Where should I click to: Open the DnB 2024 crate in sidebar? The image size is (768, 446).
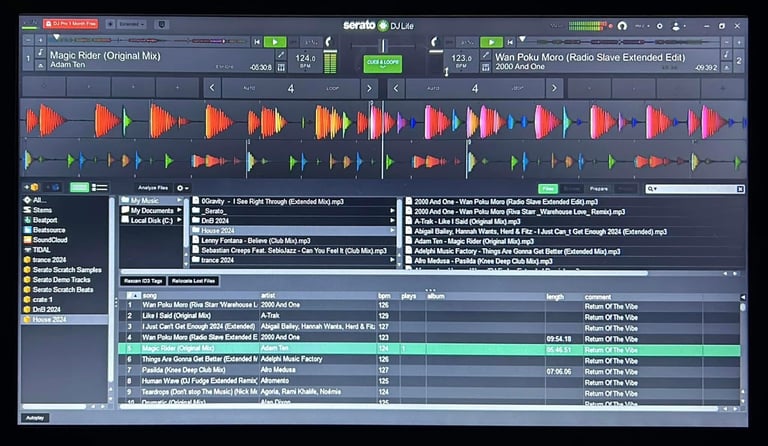47,309
